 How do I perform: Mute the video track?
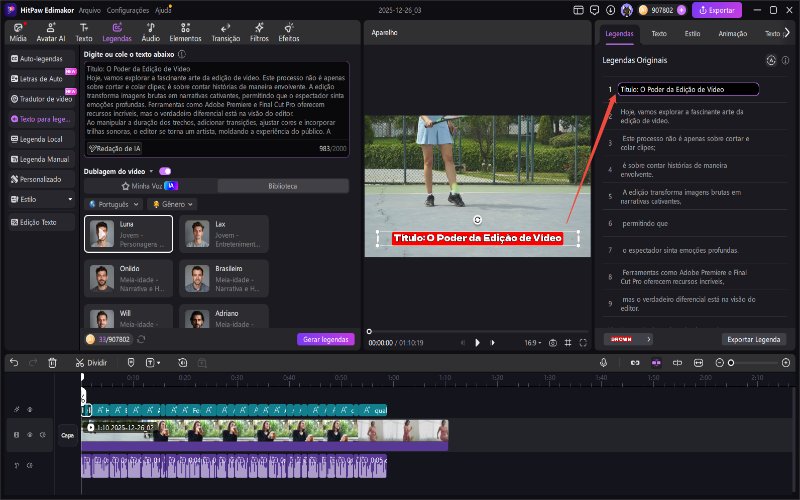tap(43, 435)
